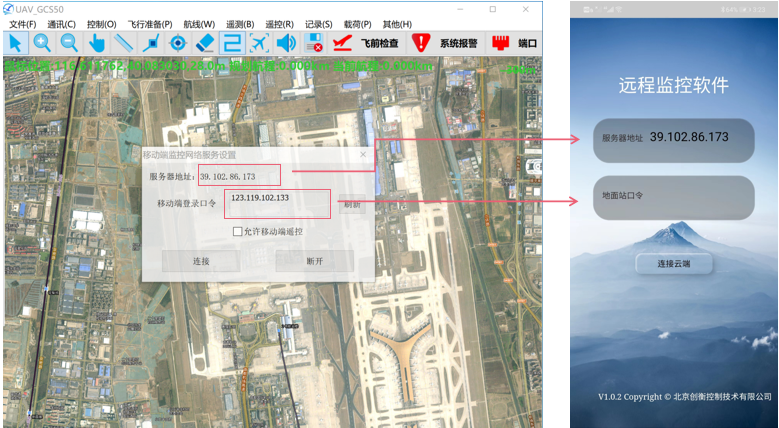
Task: Click the 刷新 refresh button
Action: click(352, 204)
